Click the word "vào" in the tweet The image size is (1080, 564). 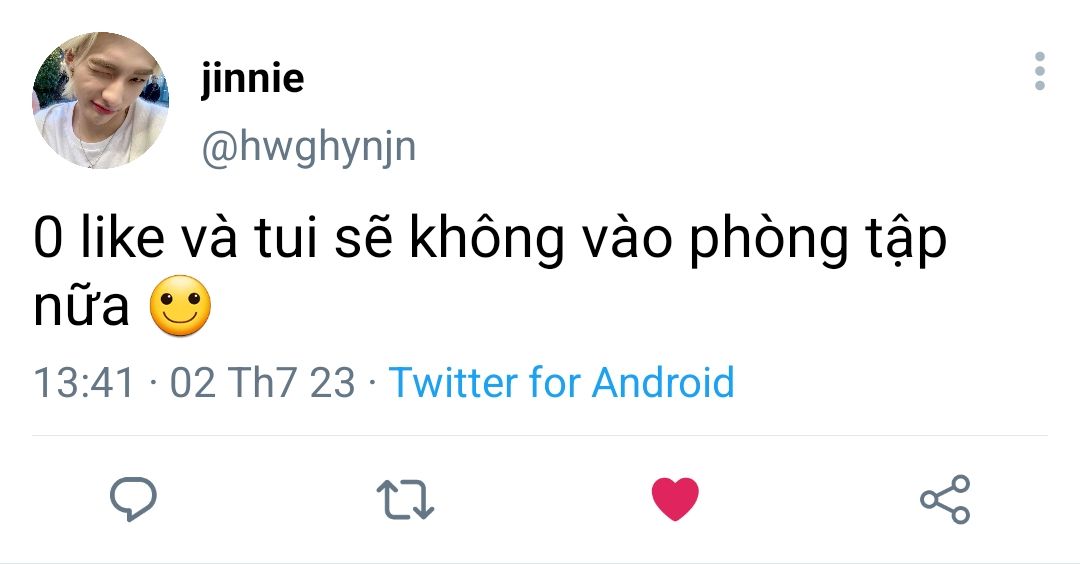click(x=627, y=238)
